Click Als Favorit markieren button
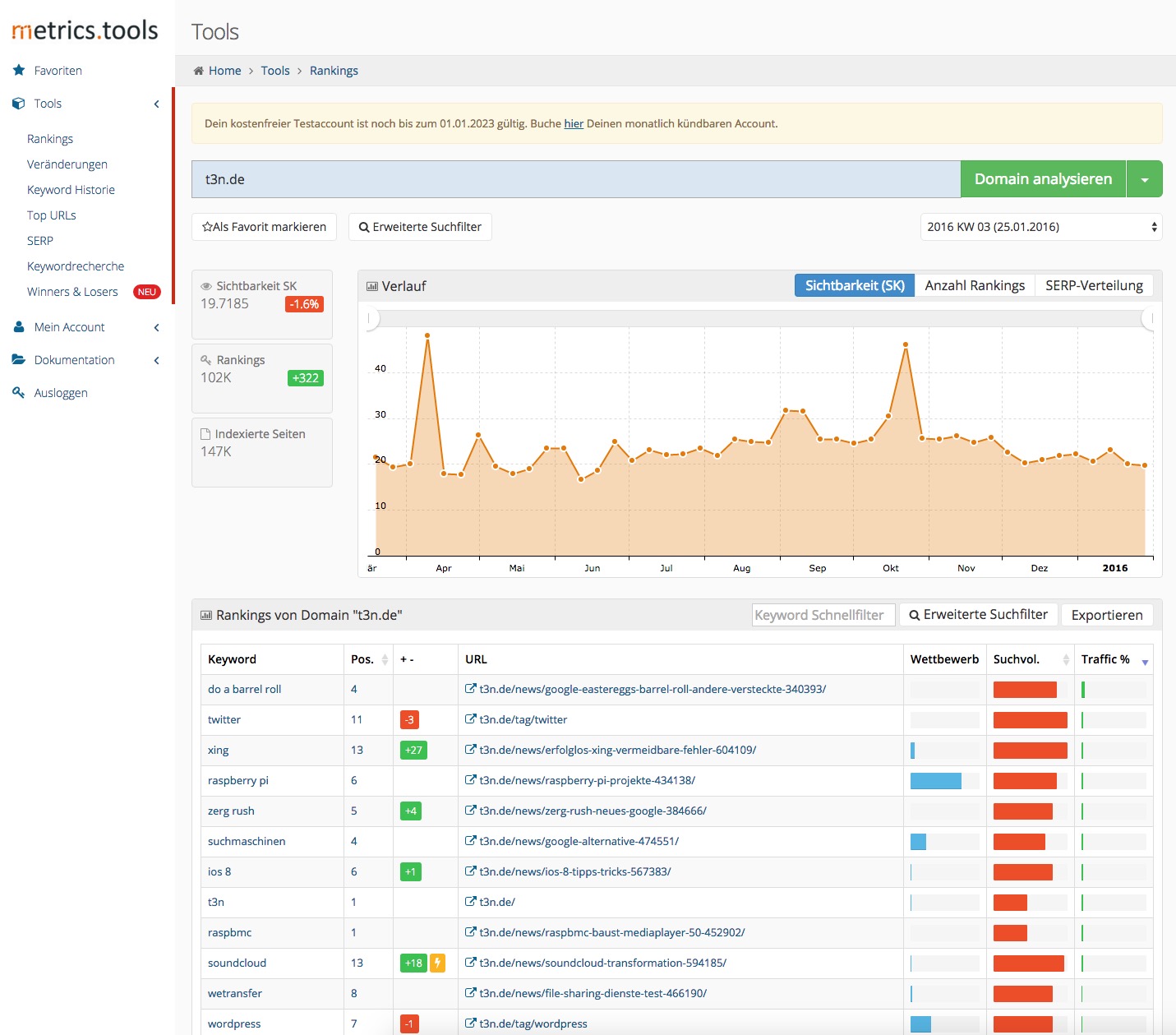Image resolution: width=1176 pixels, height=1035 pixels. [x=264, y=227]
